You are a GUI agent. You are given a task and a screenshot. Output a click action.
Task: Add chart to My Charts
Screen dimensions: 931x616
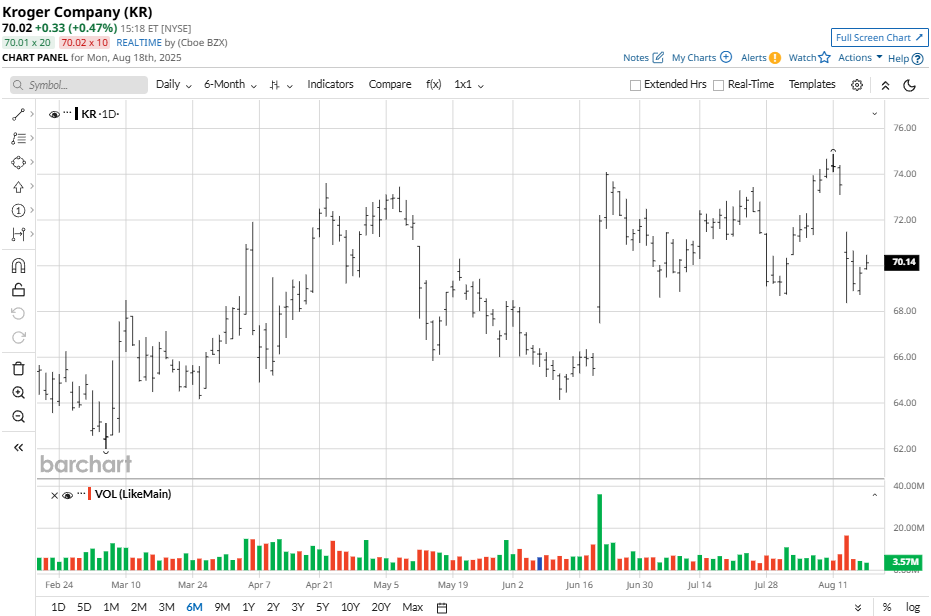click(x=702, y=58)
